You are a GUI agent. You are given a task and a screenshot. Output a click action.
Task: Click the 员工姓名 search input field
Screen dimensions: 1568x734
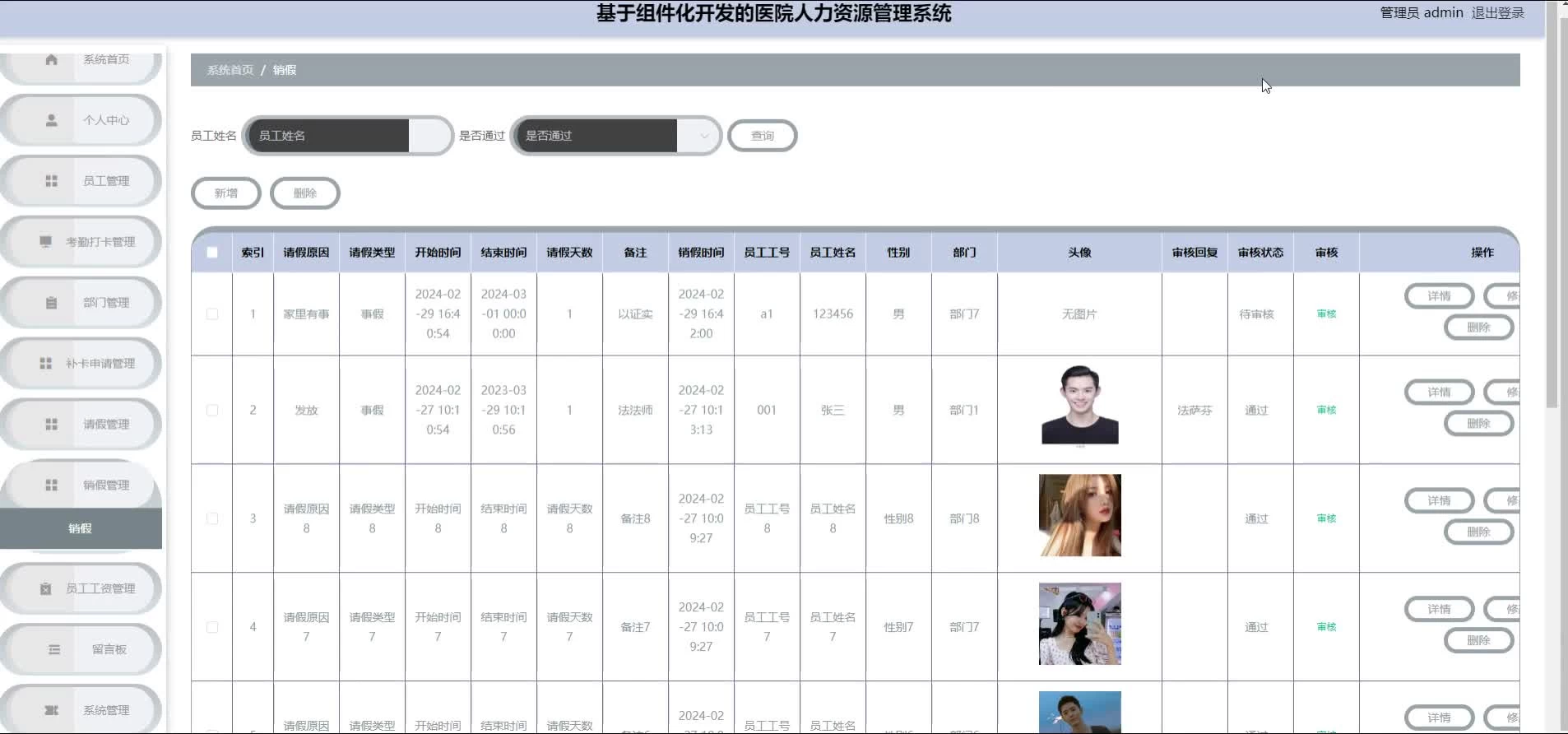348,136
